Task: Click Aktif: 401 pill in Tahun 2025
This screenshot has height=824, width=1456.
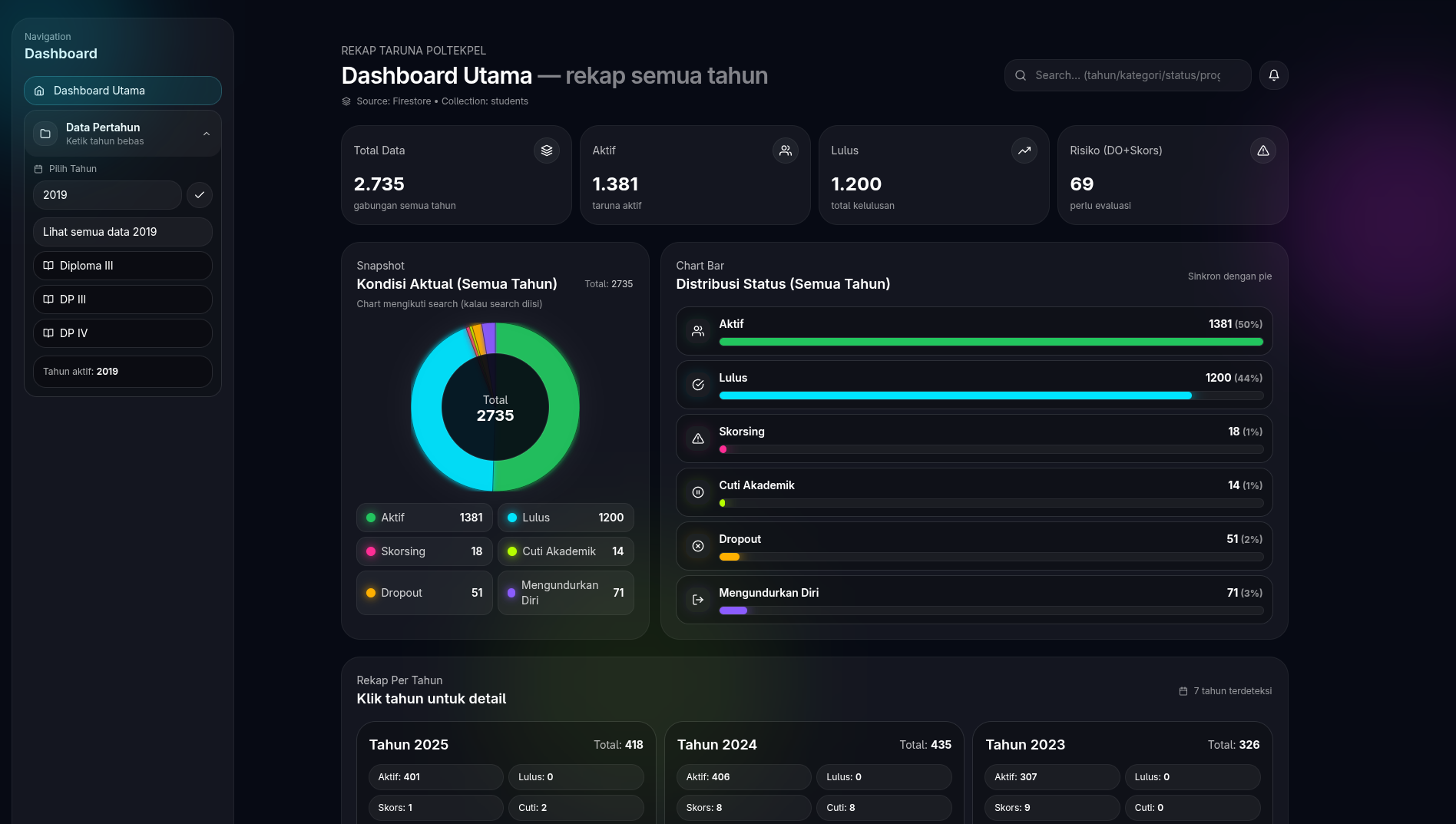Action: pyautogui.click(x=436, y=777)
